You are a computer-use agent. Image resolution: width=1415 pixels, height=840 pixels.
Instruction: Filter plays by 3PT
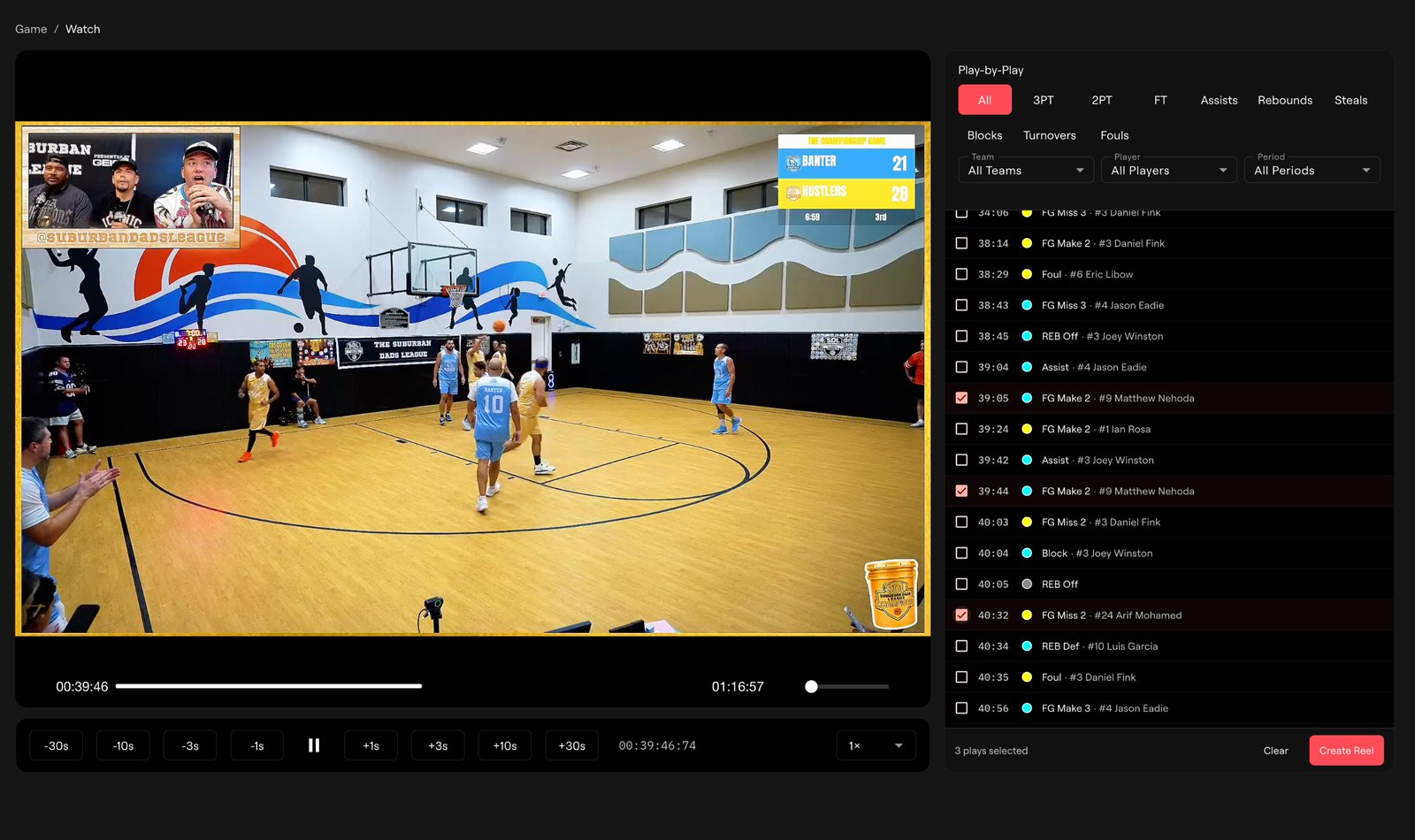[x=1044, y=100]
